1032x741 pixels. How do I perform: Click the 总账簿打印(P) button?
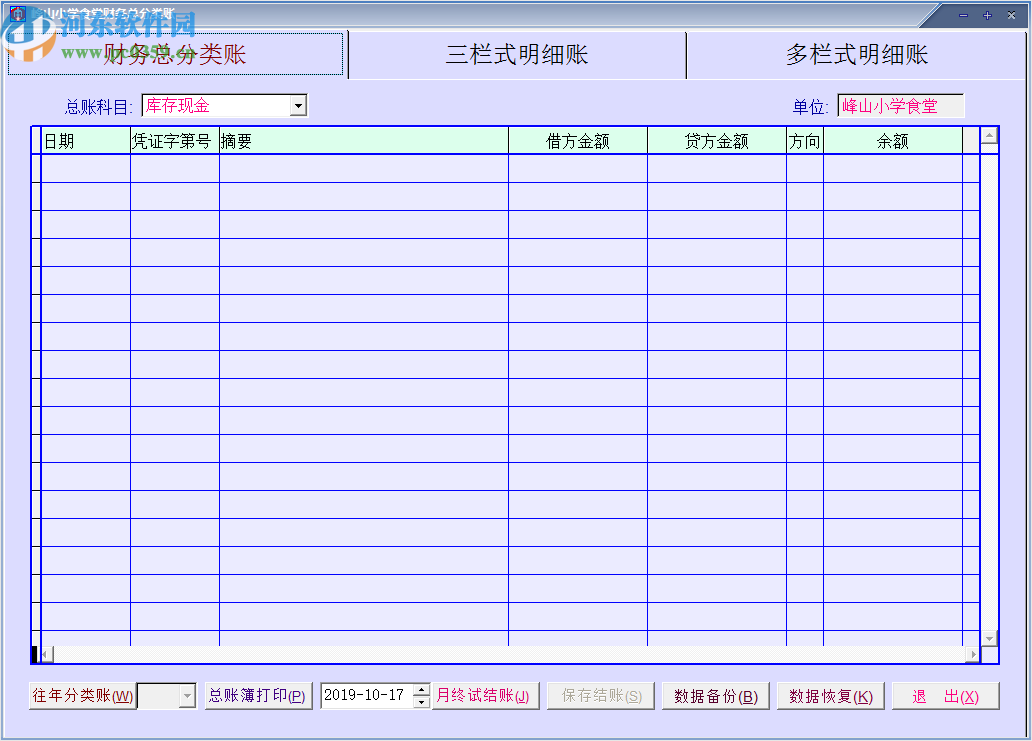258,695
